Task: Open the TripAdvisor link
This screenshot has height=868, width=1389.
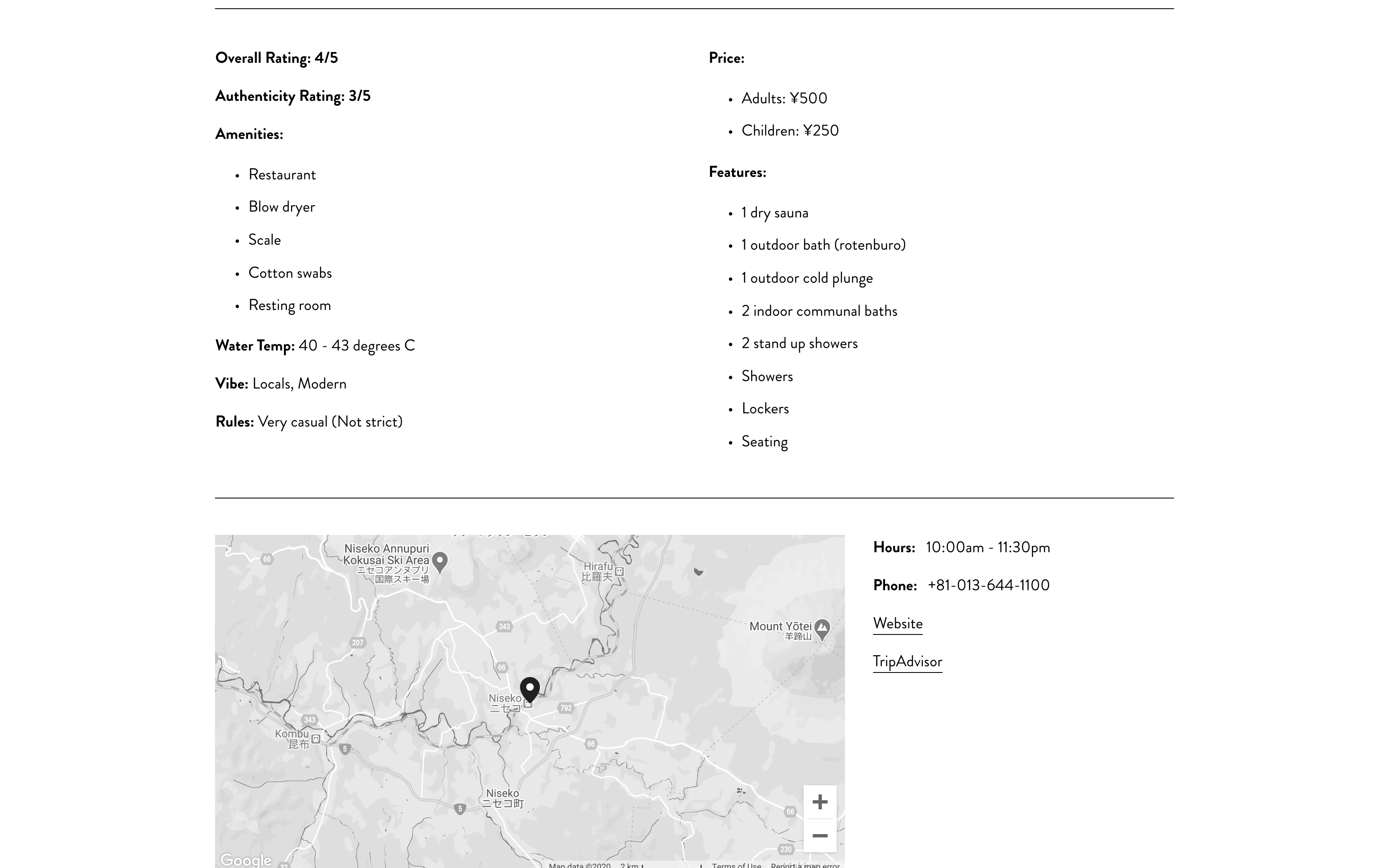Action: pyautogui.click(x=907, y=661)
